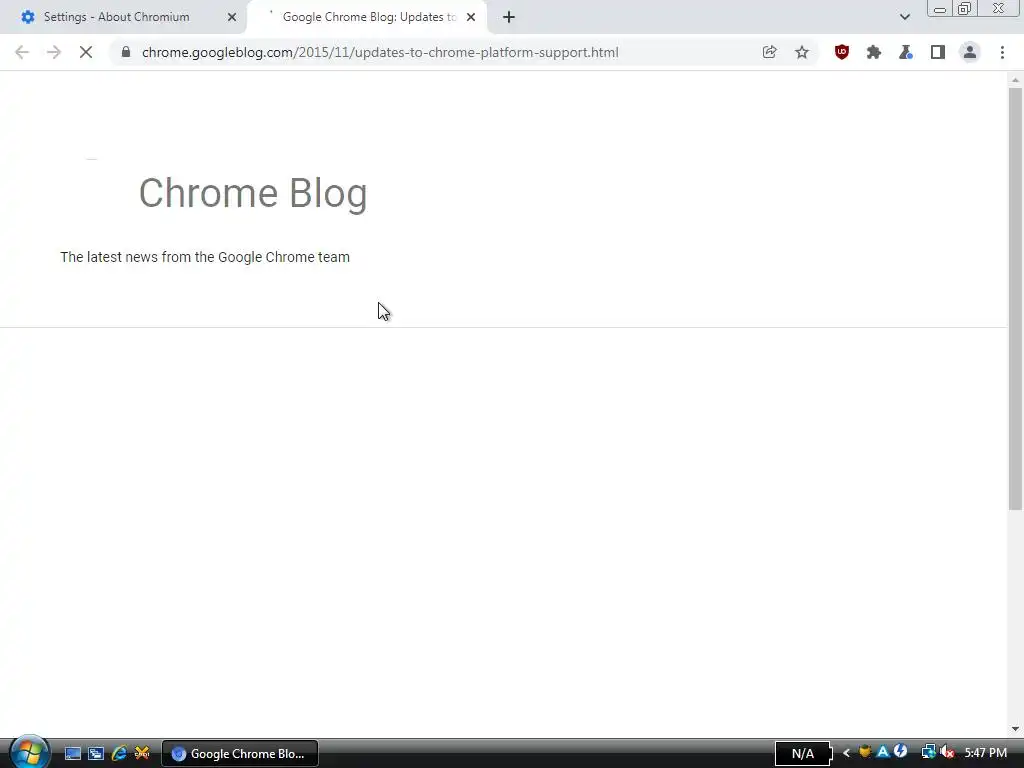The width and height of the screenshot is (1024, 768).
Task: Open the uBlock Origin extension
Action: point(842,52)
